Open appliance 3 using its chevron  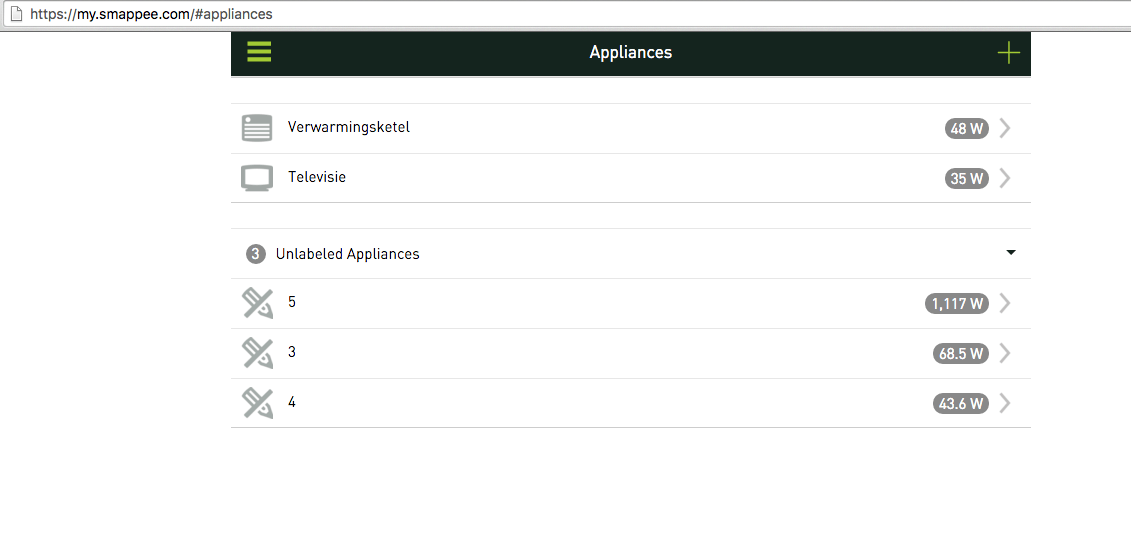click(x=1005, y=353)
